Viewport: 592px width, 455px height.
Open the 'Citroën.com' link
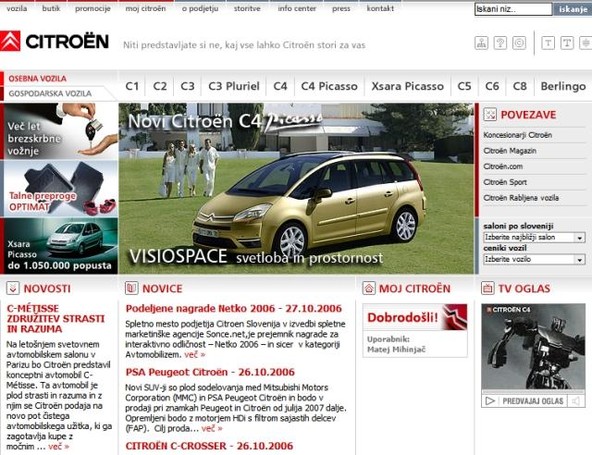(x=503, y=167)
